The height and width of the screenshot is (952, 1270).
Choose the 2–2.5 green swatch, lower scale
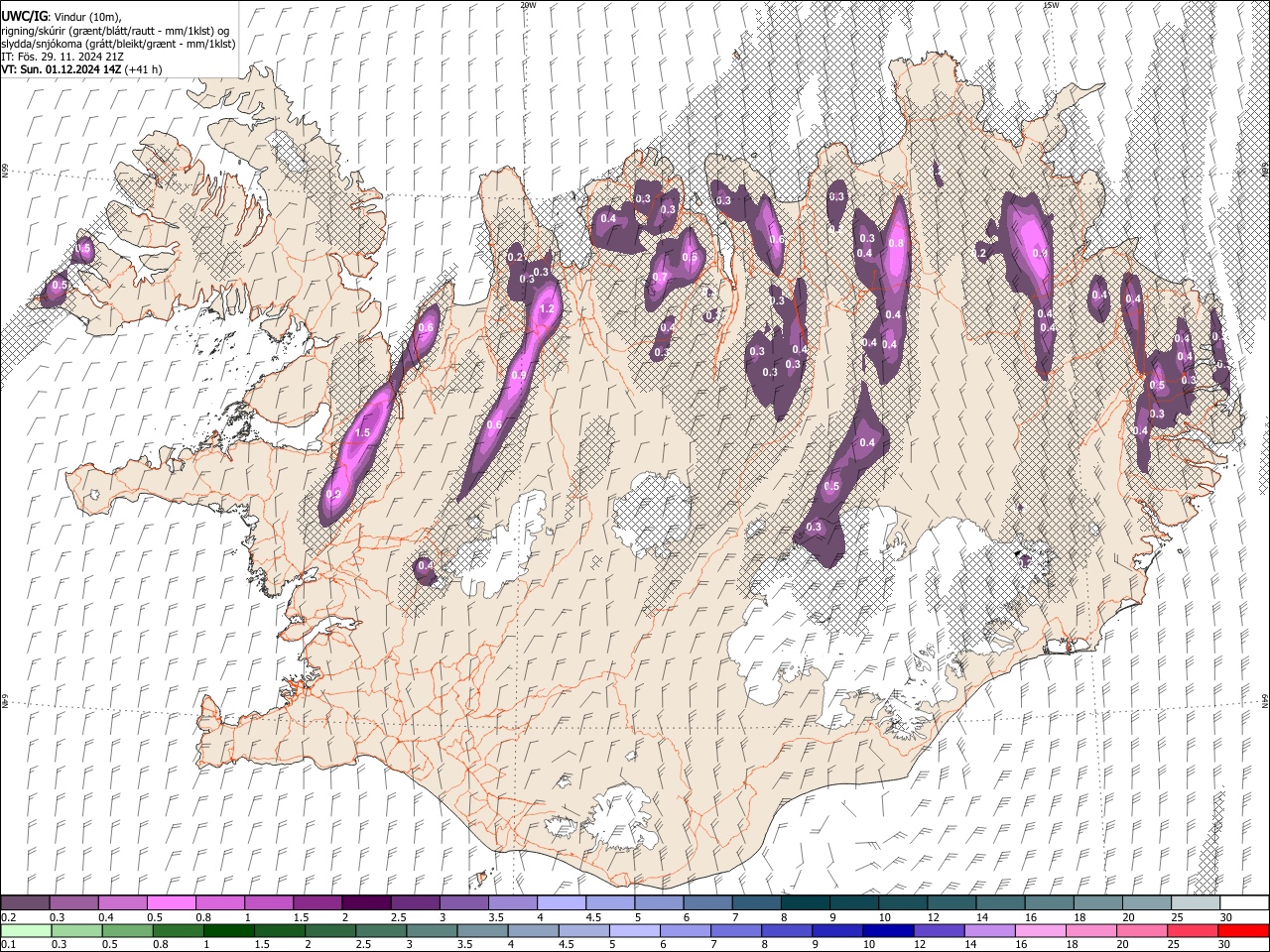coord(330,931)
